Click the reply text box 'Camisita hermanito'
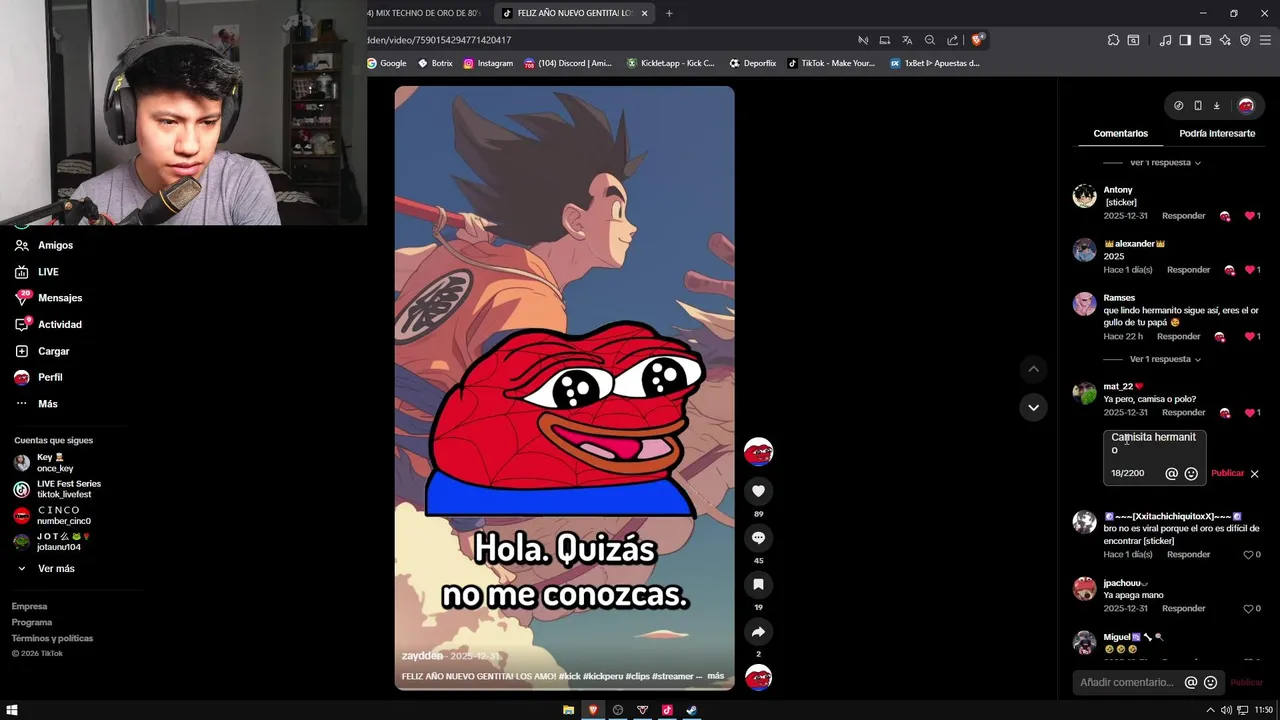The height and width of the screenshot is (720, 1280). point(1154,444)
